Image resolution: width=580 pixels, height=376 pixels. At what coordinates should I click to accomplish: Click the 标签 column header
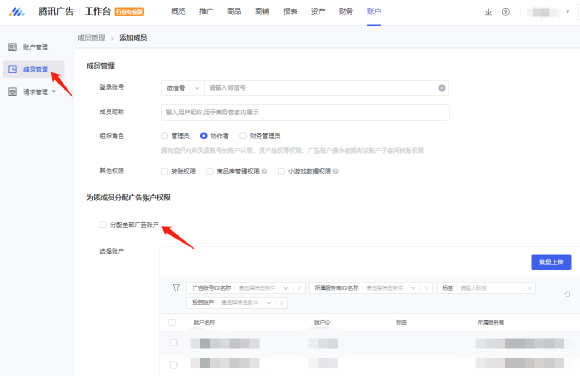[x=401, y=322]
